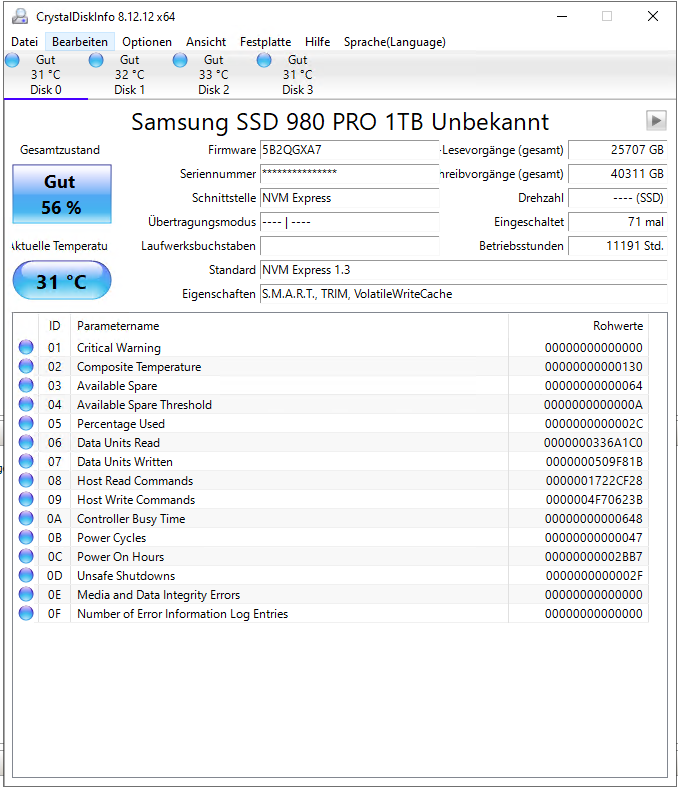This screenshot has height=787, width=678.
Task: Switch to Disk 0 tab label
Action: pos(46,90)
